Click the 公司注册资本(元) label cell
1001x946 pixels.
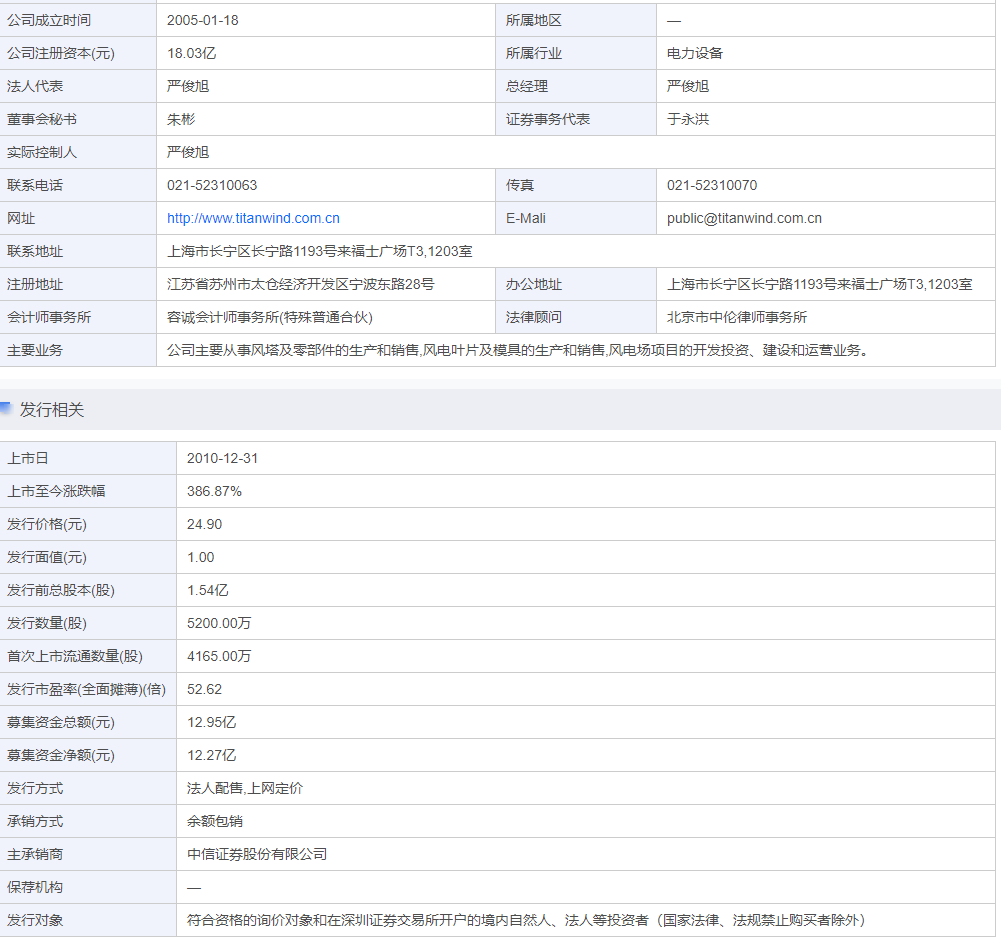[78, 54]
